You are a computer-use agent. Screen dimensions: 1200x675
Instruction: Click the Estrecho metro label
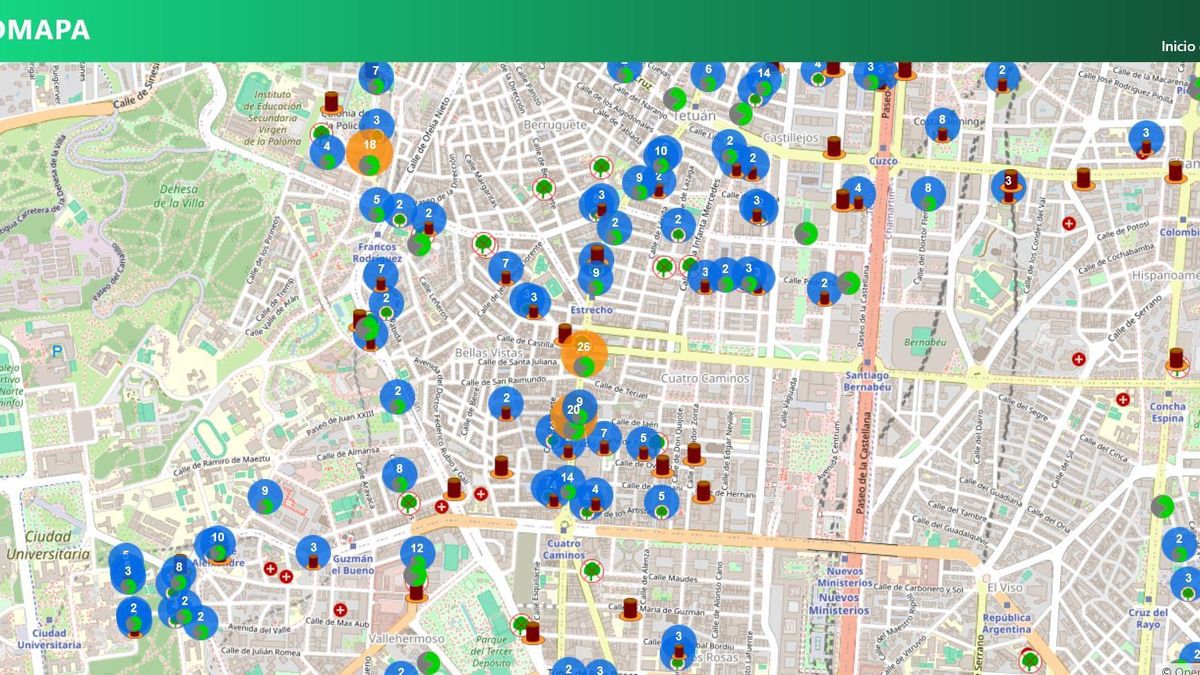tap(590, 310)
